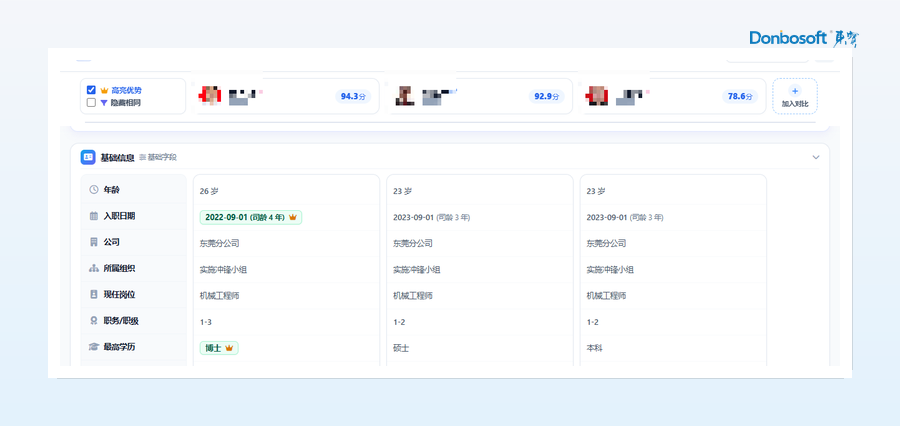
Task: Click the badge icon beside 现任岗位
Action: [x=94, y=295]
